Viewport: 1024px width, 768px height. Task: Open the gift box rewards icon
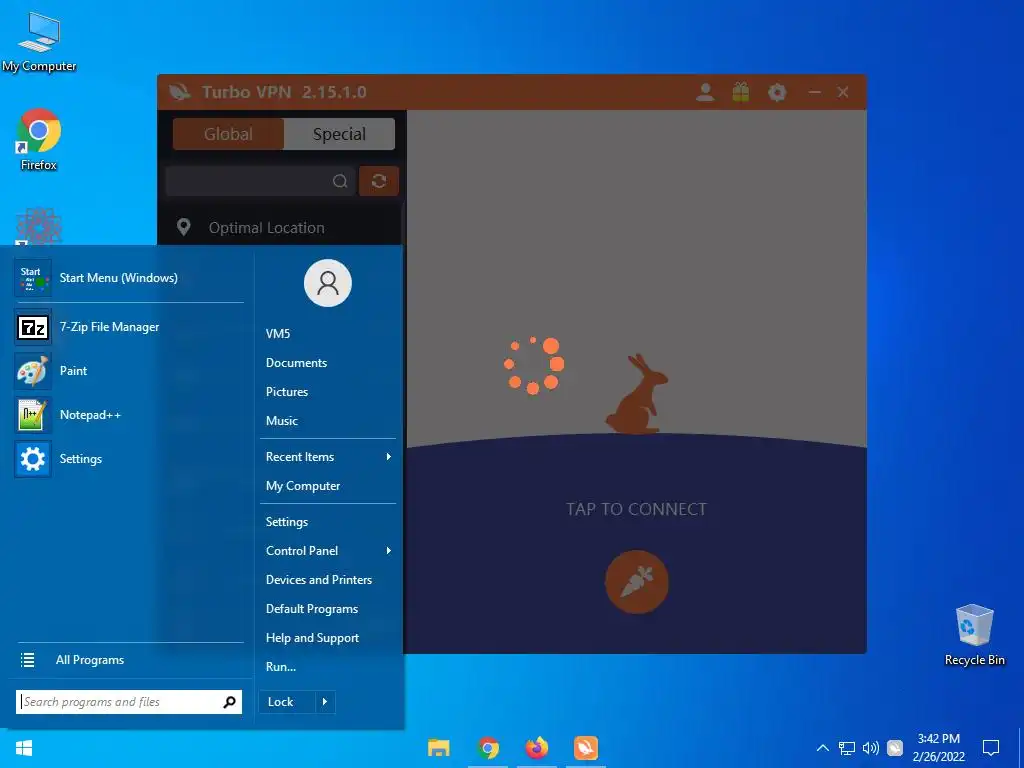tap(741, 92)
